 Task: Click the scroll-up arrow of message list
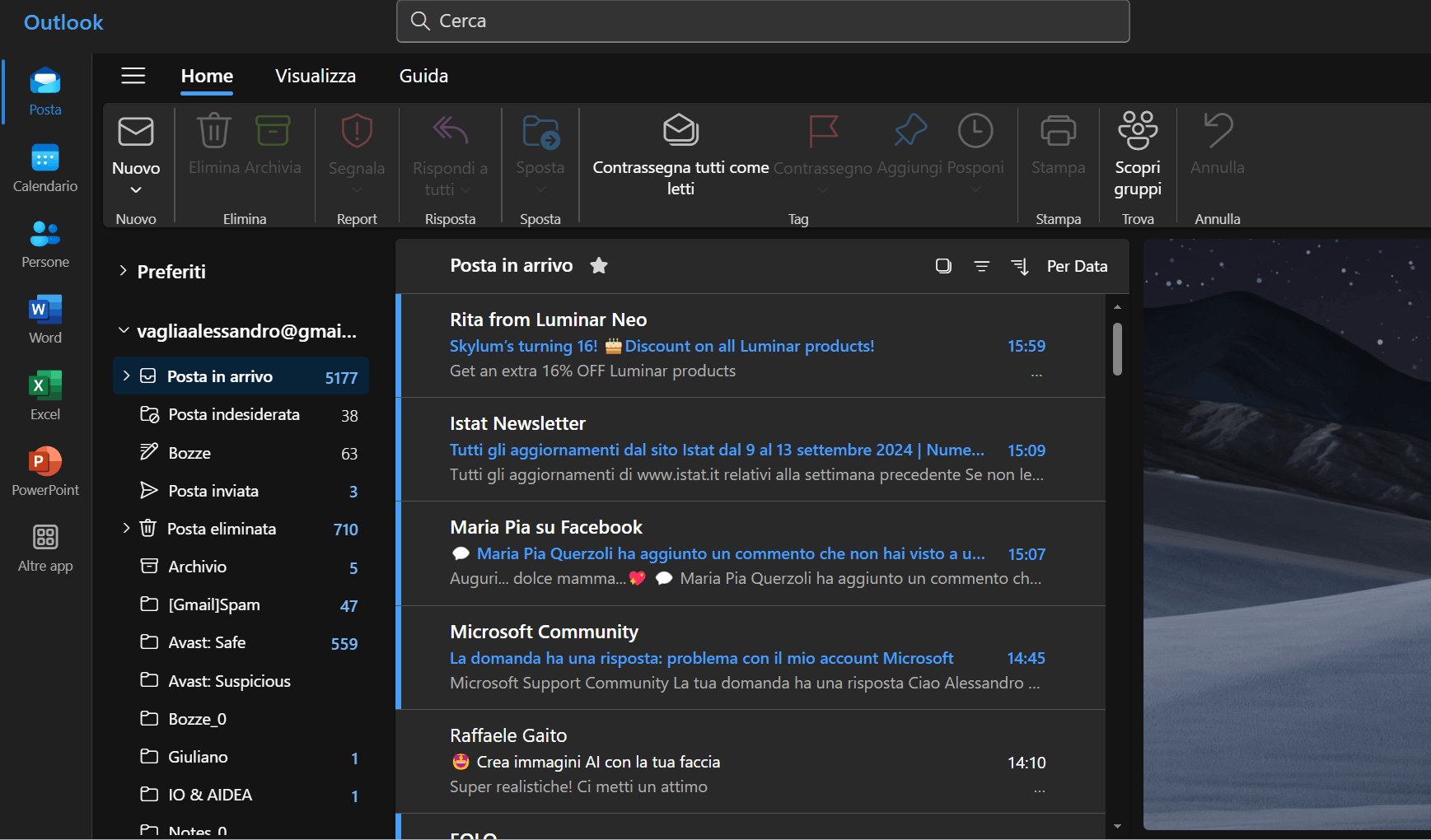click(1117, 306)
